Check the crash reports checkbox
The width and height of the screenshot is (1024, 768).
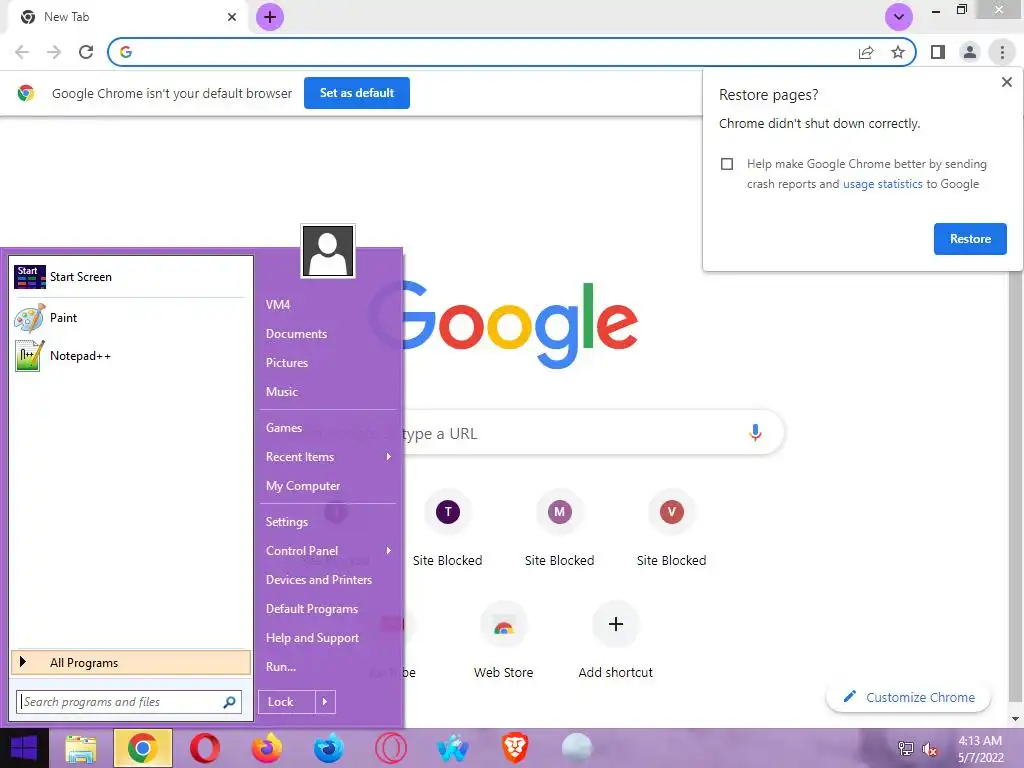727,164
